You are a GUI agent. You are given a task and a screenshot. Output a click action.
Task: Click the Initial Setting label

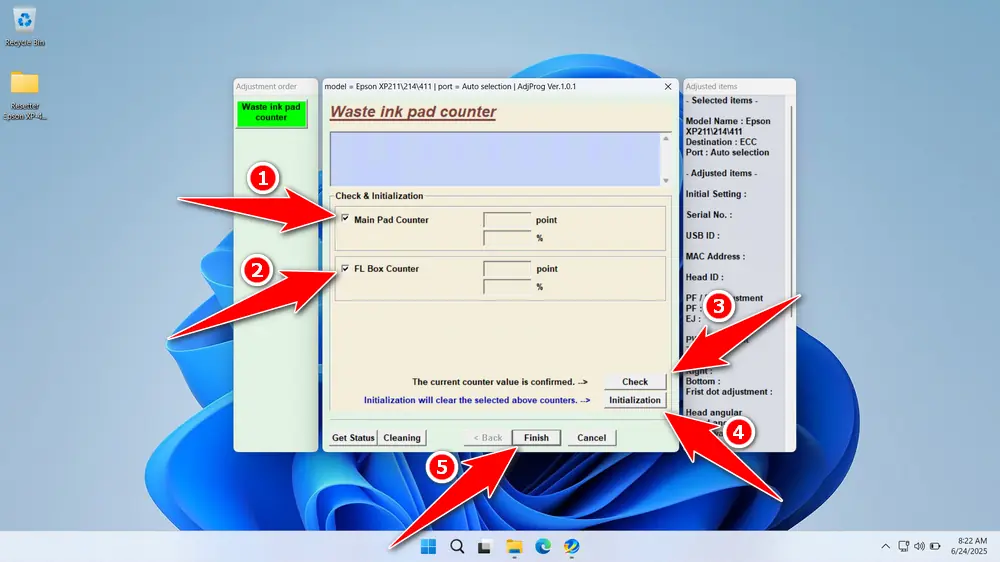(x=716, y=194)
